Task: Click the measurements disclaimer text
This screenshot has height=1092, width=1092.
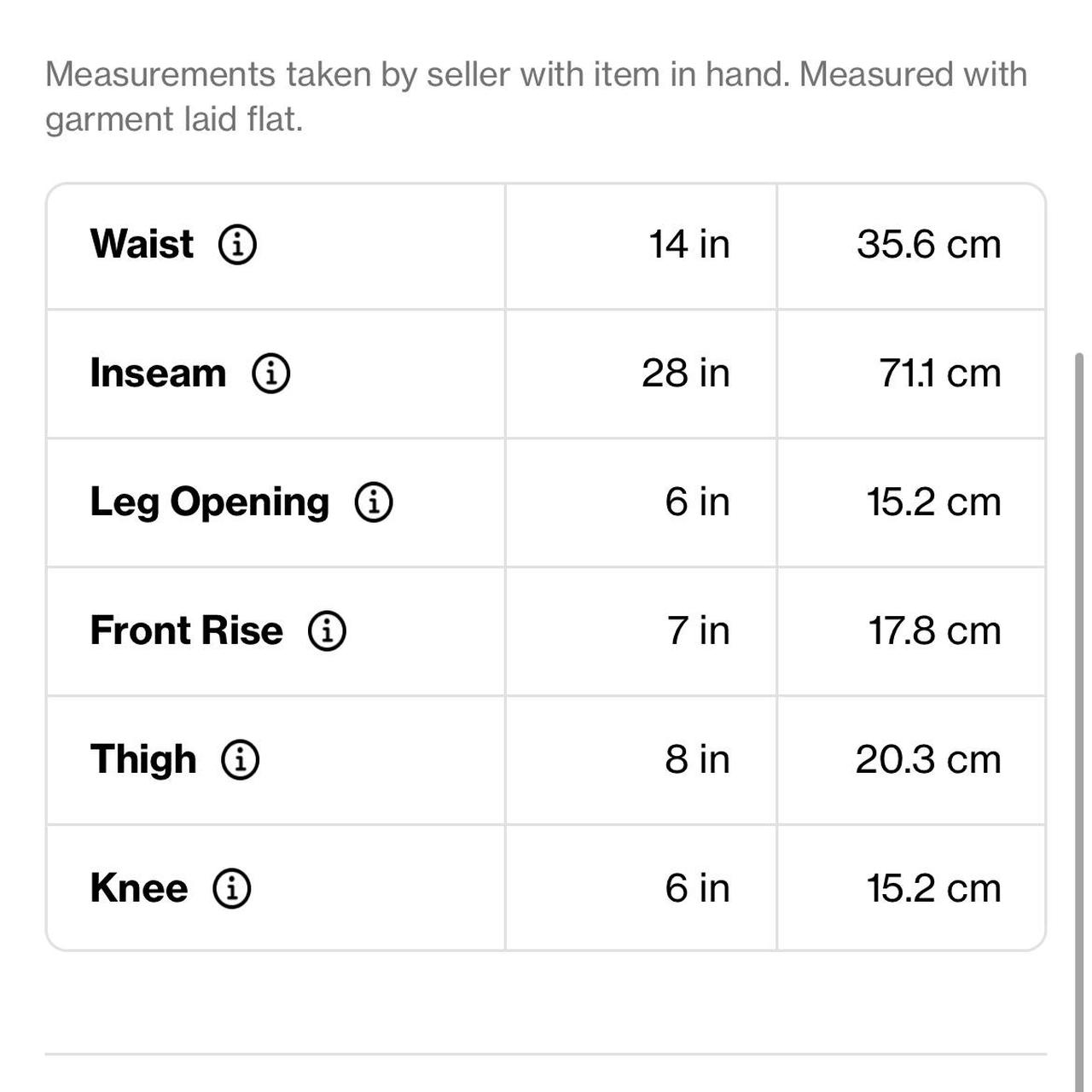Action: pyautogui.click(x=536, y=96)
